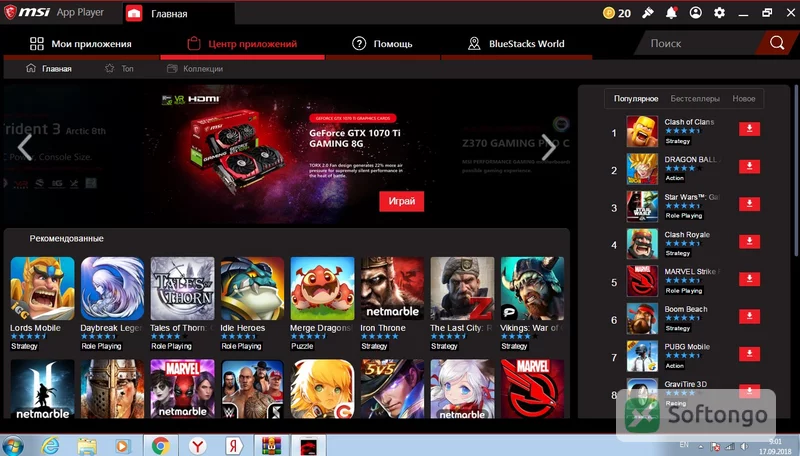Download Clash Royale
Viewport: 800px width, 456px height.
coord(749,241)
